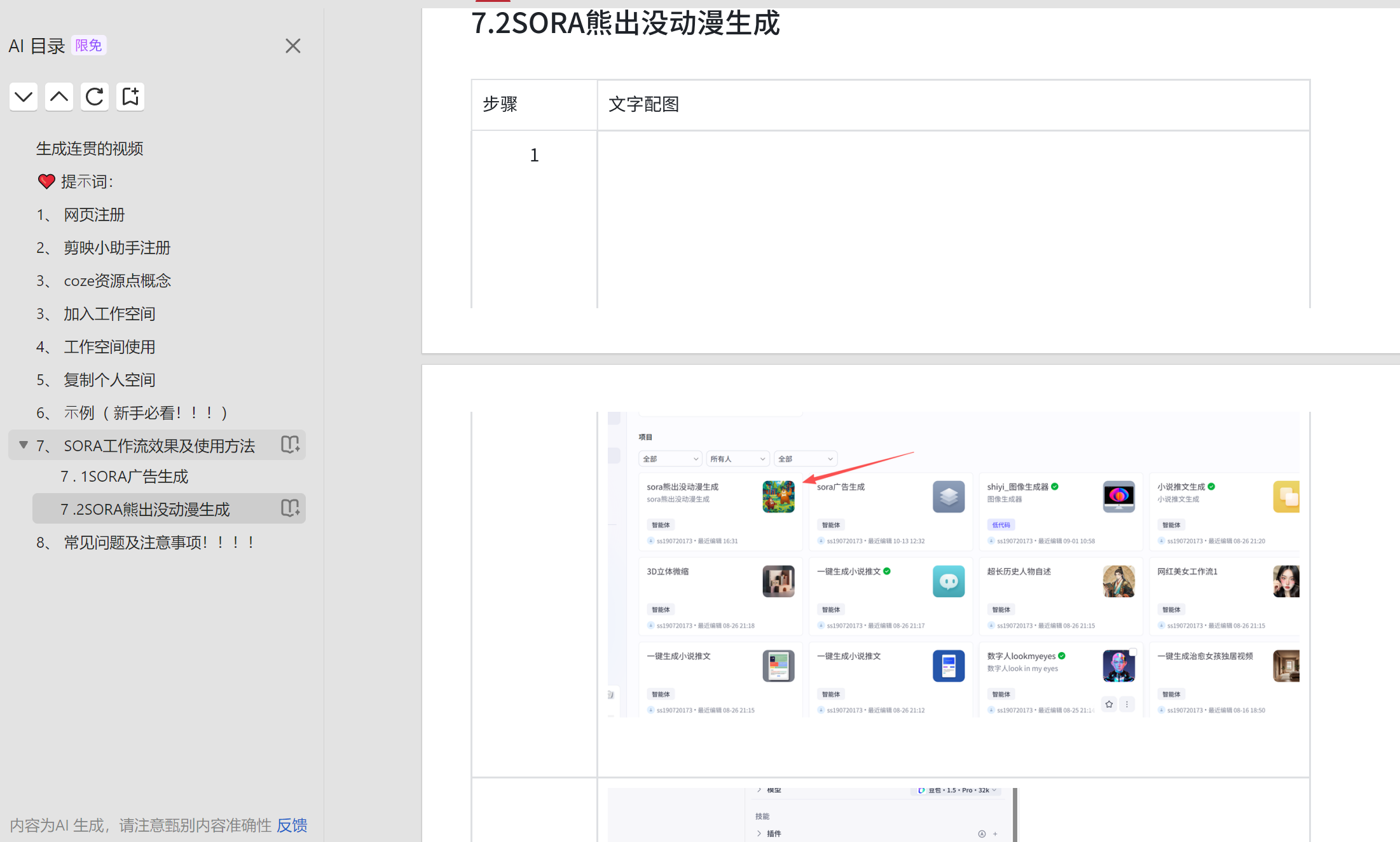Open the 所有人 owner filter dropdown

click(738, 458)
